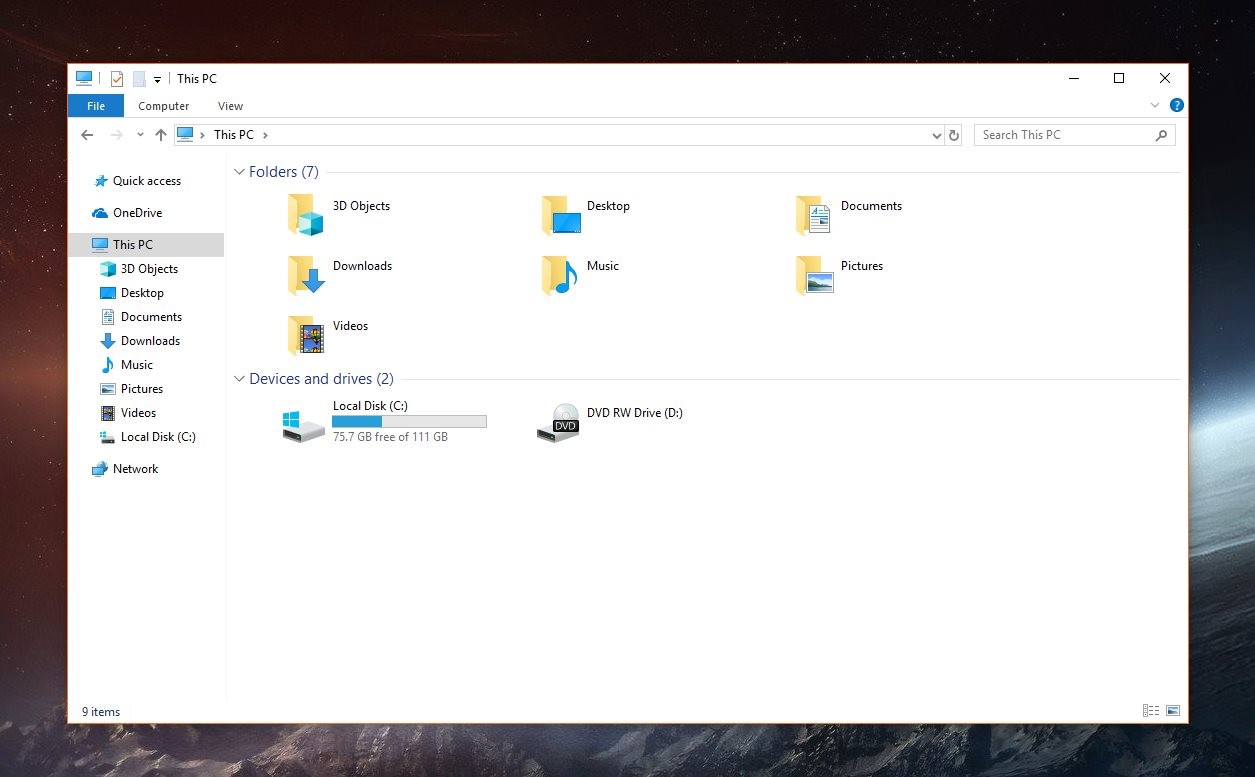Image resolution: width=1255 pixels, height=777 pixels.
Task: Open the Downloads folder in main pane
Action: (306, 275)
